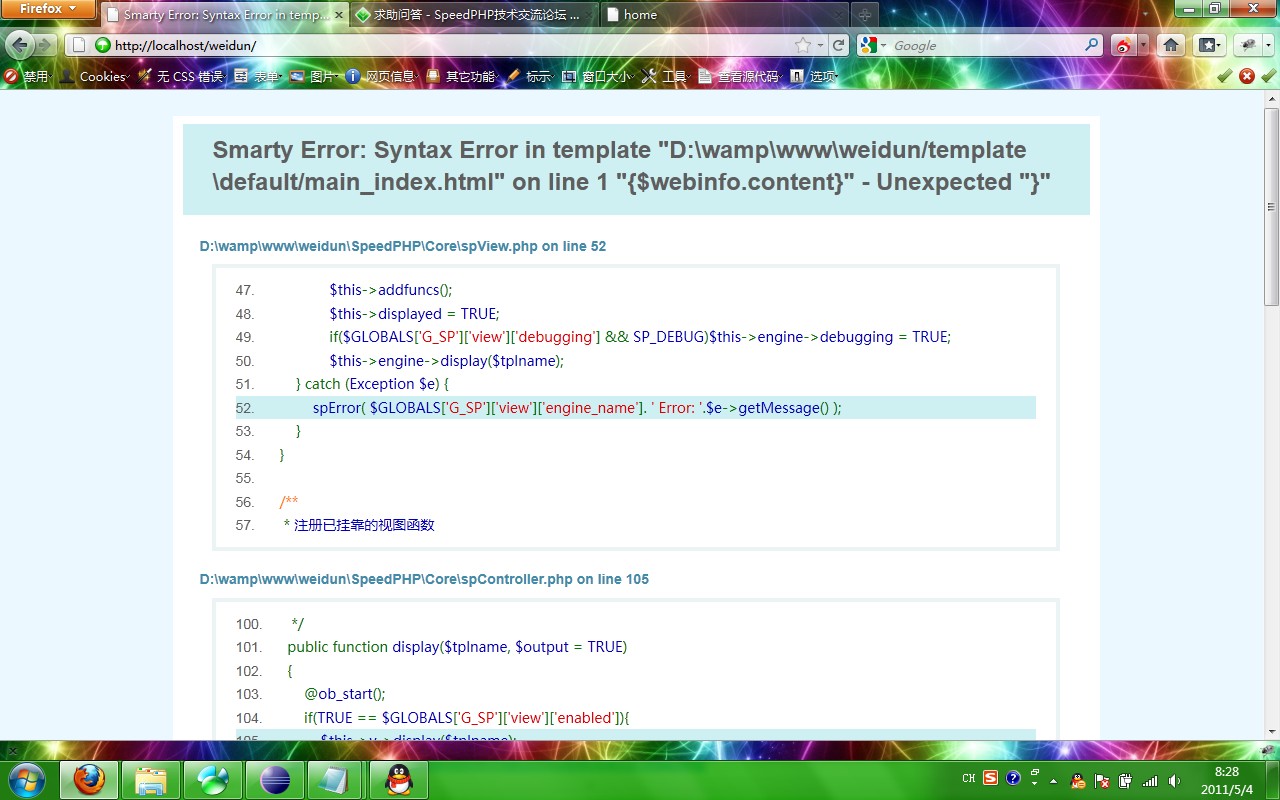Open the Google search engine selector

click(x=872, y=45)
